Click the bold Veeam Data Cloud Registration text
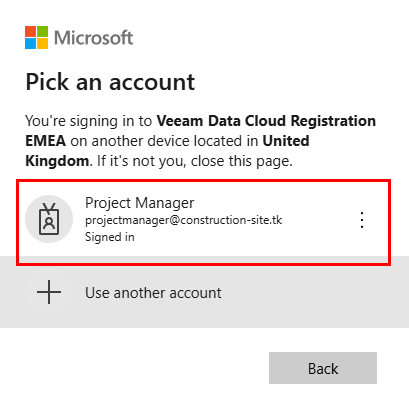This screenshot has height=413, width=409. (x=266, y=121)
